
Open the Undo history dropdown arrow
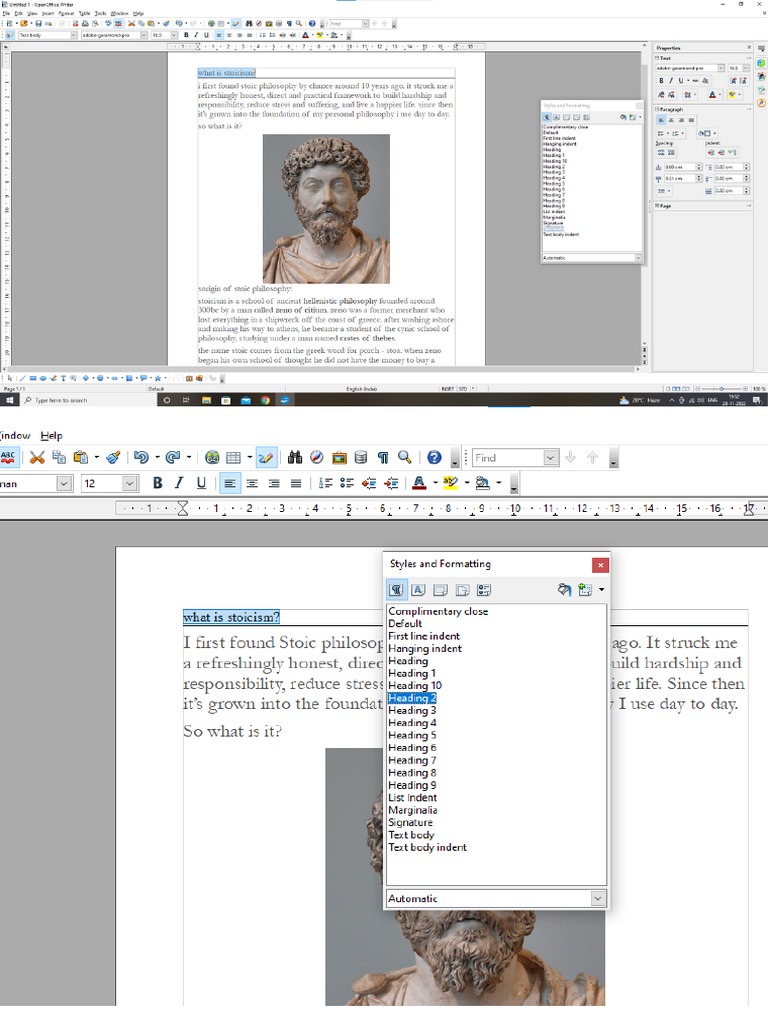click(157, 458)
